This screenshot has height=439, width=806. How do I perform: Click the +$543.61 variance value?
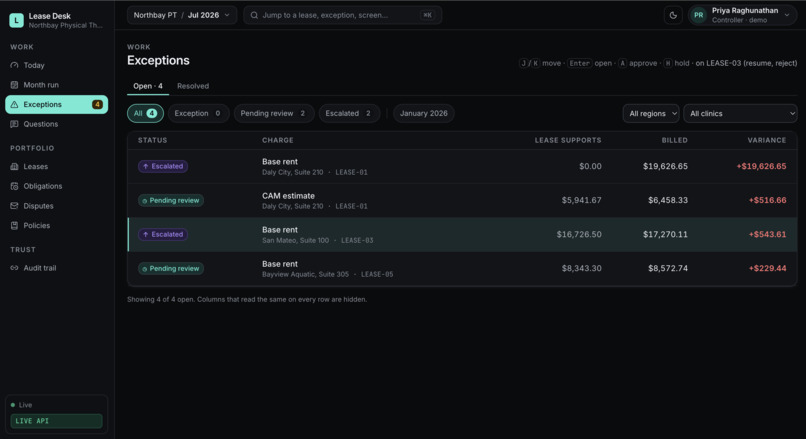[x=767, y=234]
